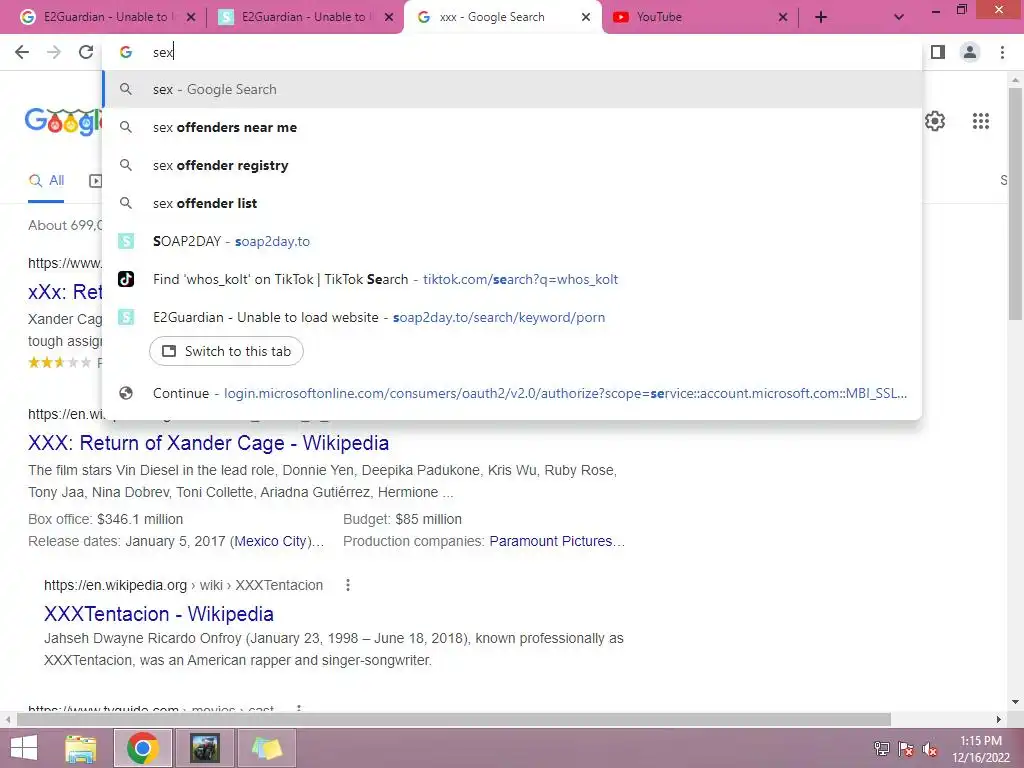This screenshot has width=1024, height=768.
Task: Open the Chrome profile avatar
Action: click(x=970, y=52)
